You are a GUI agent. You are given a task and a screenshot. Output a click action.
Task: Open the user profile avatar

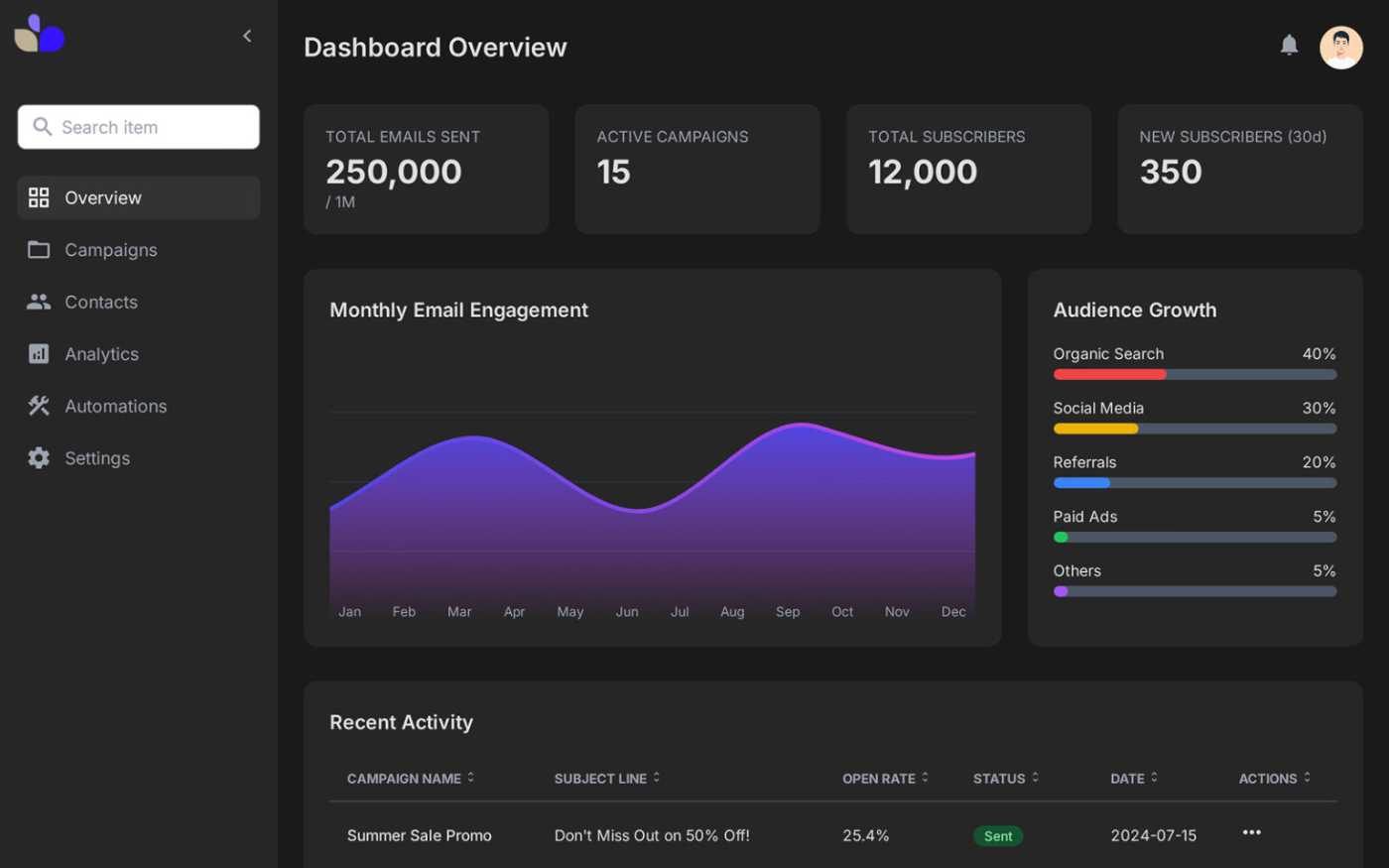coord(1340,47)
